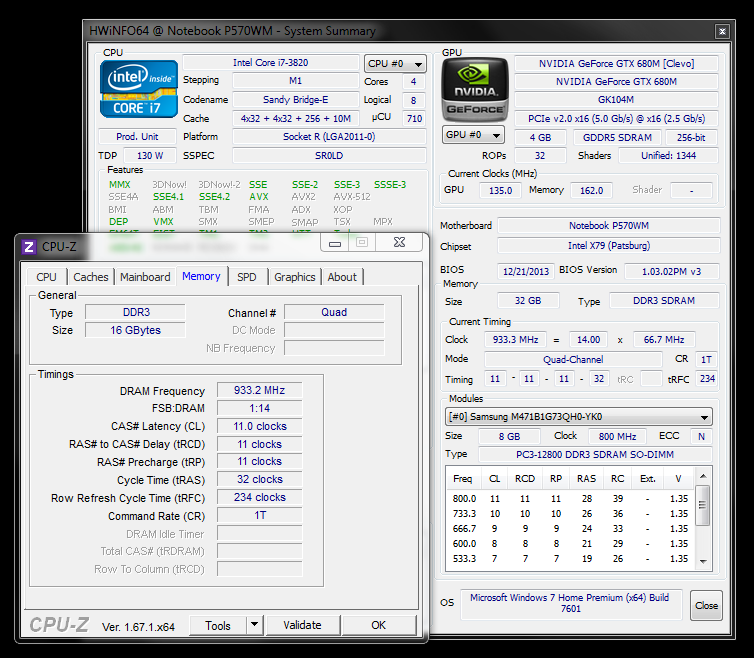Click the CPU-Z purple Z title icon
Image resolution: width=754 pixels, height=658 pixels.
(x=29, y=247)
